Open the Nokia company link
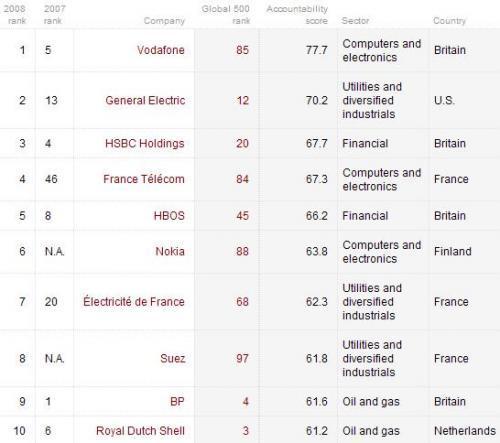 170,251
